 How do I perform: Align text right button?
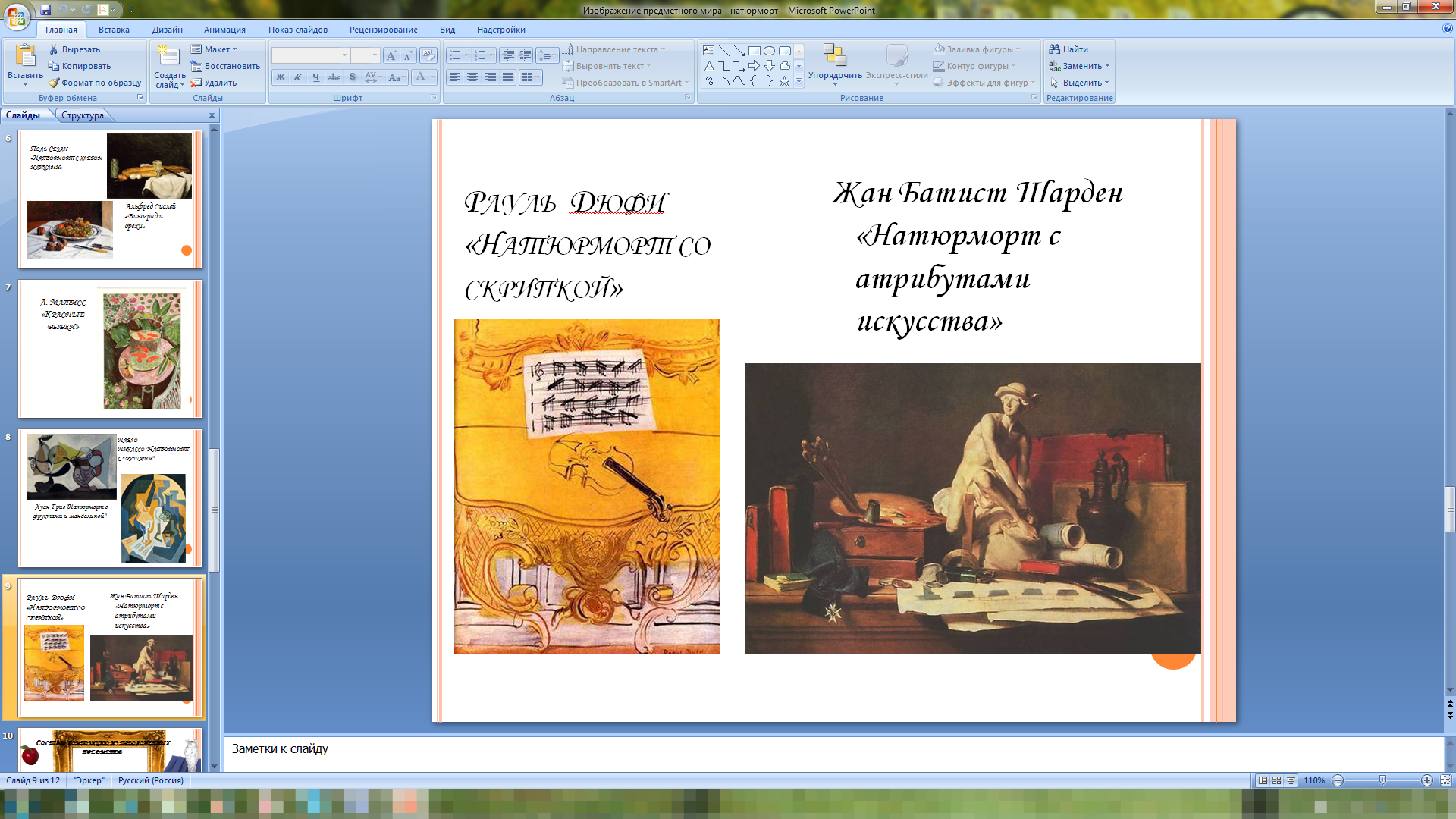(491, 77)
